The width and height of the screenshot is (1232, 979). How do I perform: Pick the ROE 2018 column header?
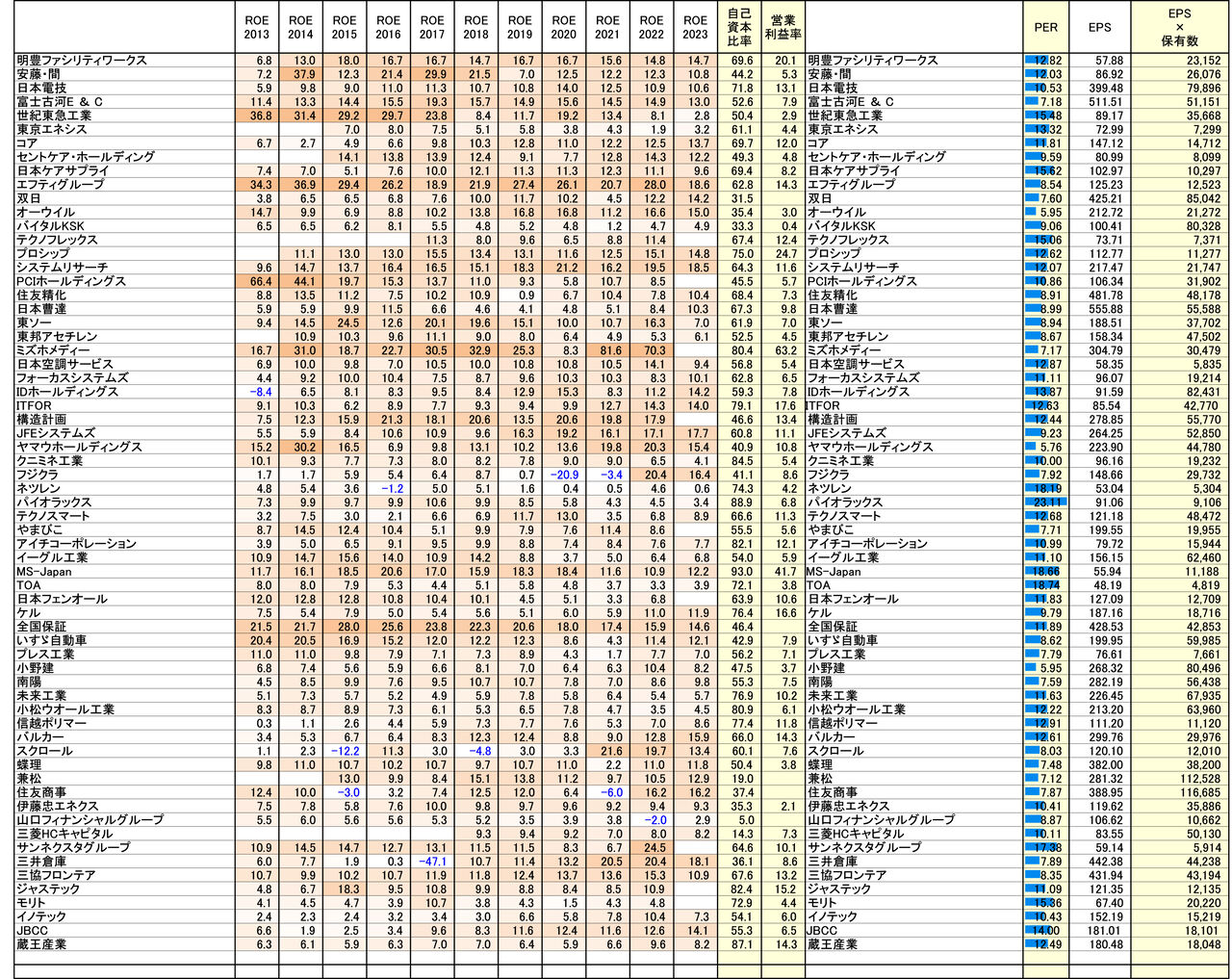pos(476,27)
